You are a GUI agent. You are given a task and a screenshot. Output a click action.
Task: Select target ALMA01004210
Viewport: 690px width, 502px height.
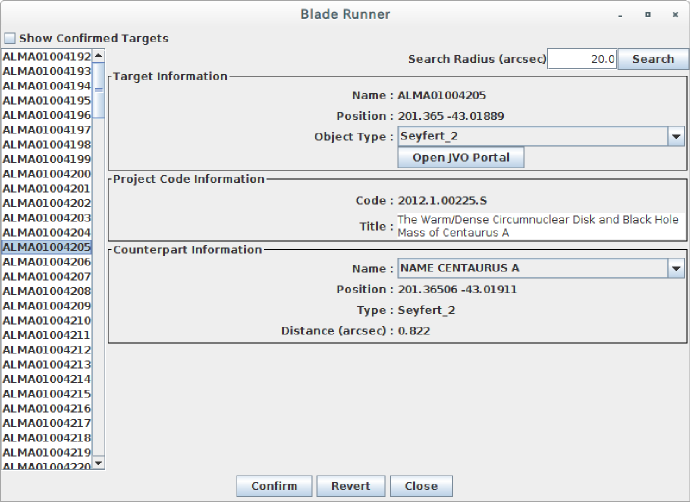click(x=47, y=320)
